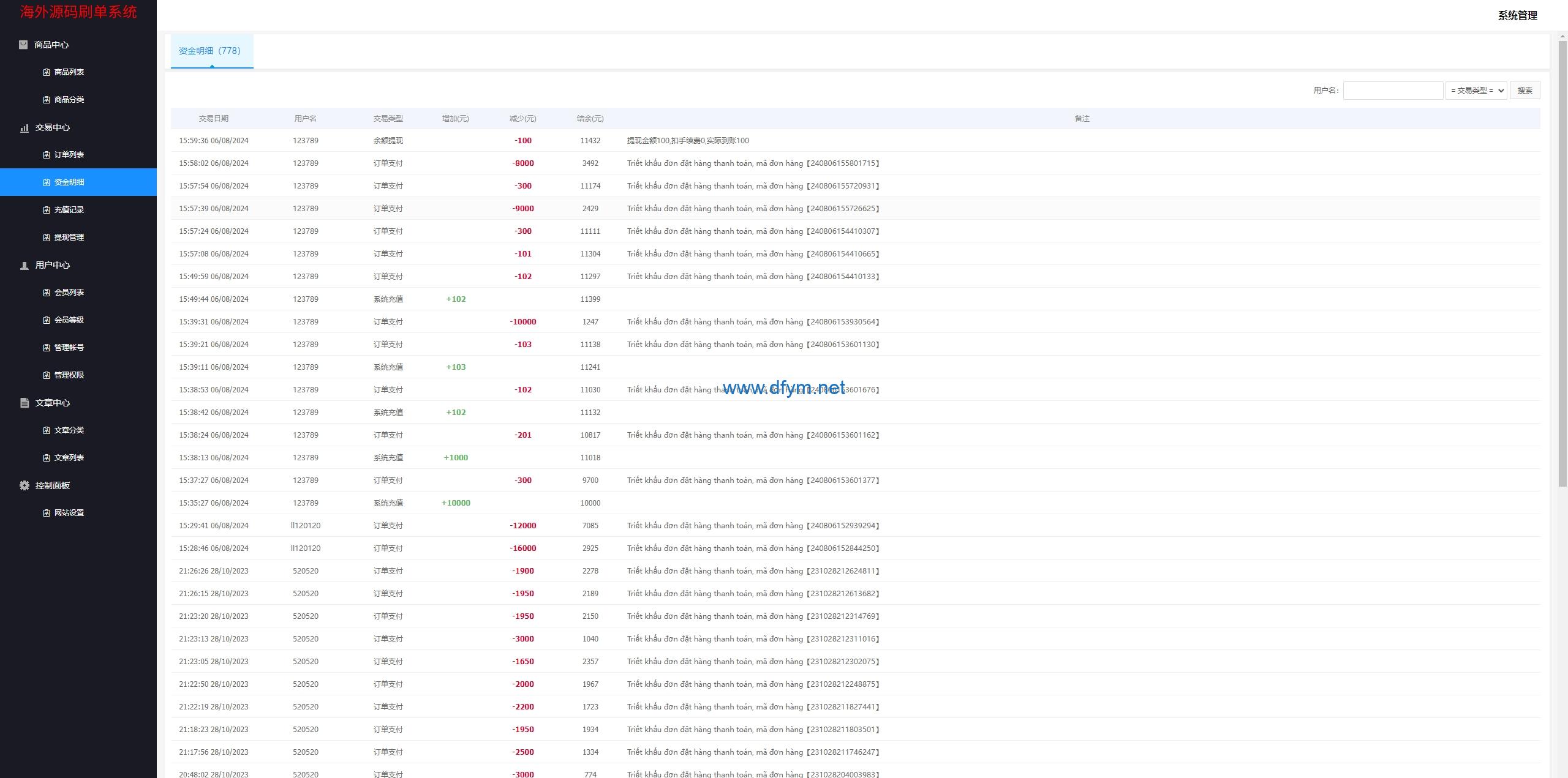Click balance 11432 in the first row
The height and width of the screenshot is (778, 1568).
point(590,141)
